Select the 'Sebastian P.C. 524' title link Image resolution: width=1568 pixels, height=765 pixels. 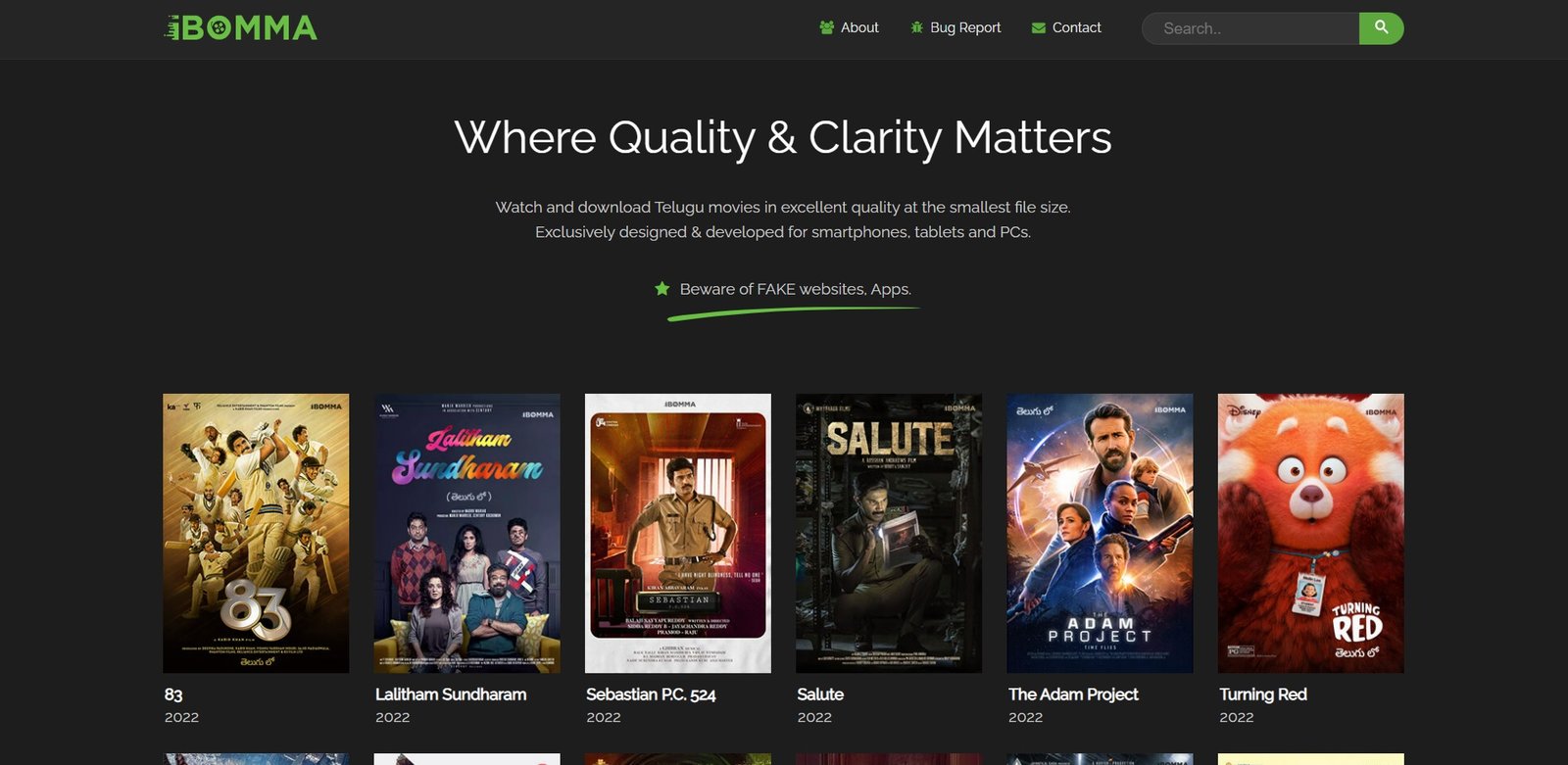[651, 694]
